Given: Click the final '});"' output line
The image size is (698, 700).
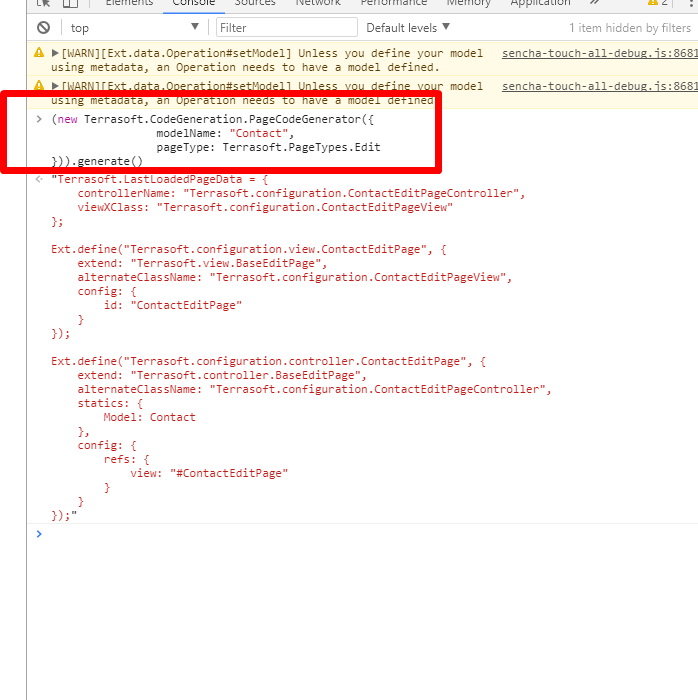Looking at the screenshot, I should pyautogui.click(x=64, y=516).
